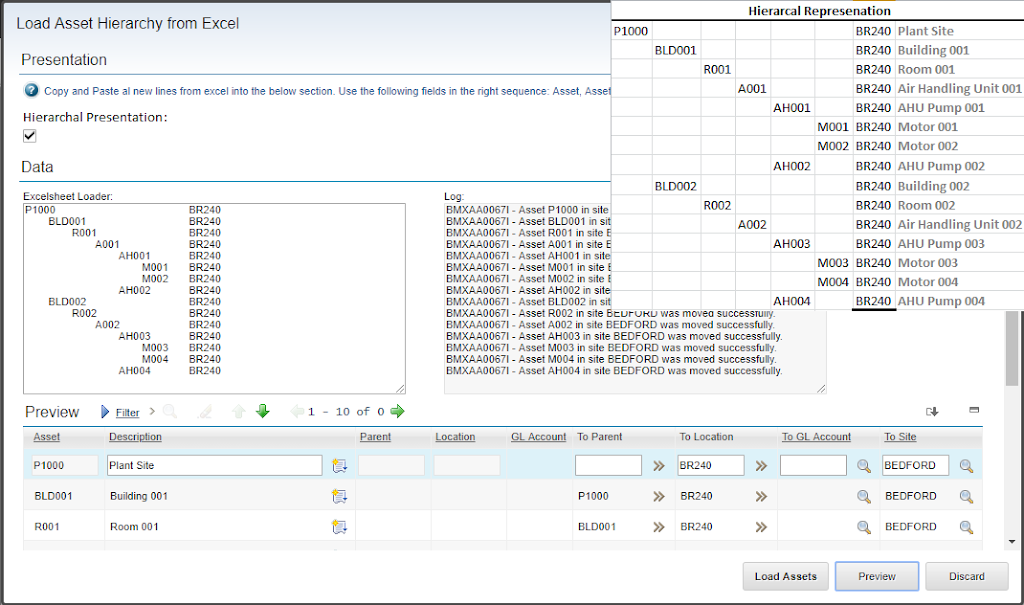Screen dimensions: 1024x605
Task: Look up To Site for R001 row
Action: click(x=967, y=527)
